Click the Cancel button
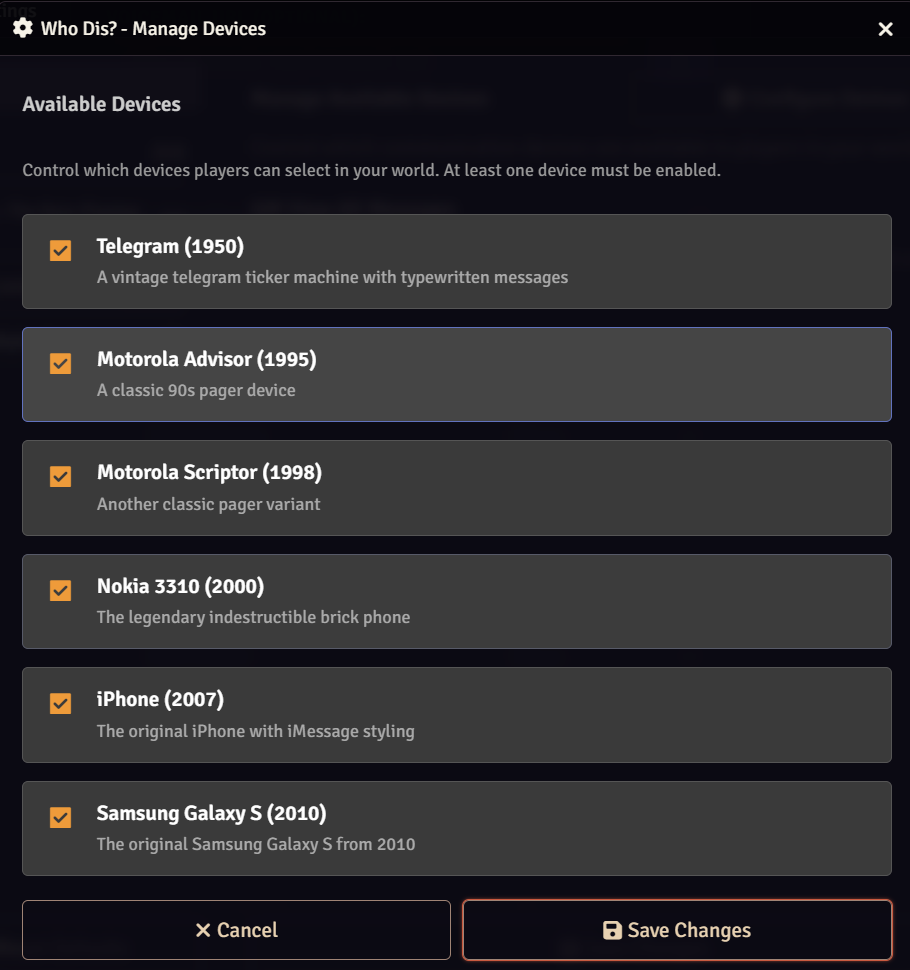The image size is (910, 970). click(236, 930)
